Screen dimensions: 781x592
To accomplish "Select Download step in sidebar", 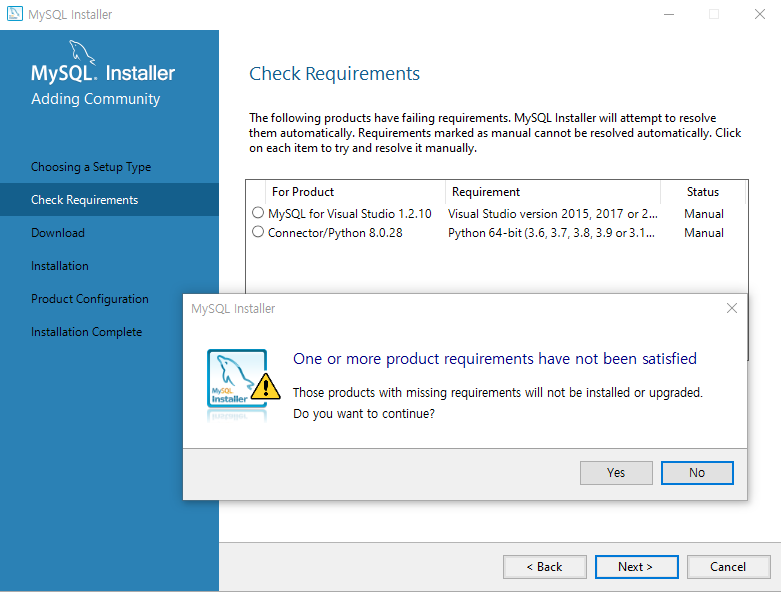I will point(58,233).
